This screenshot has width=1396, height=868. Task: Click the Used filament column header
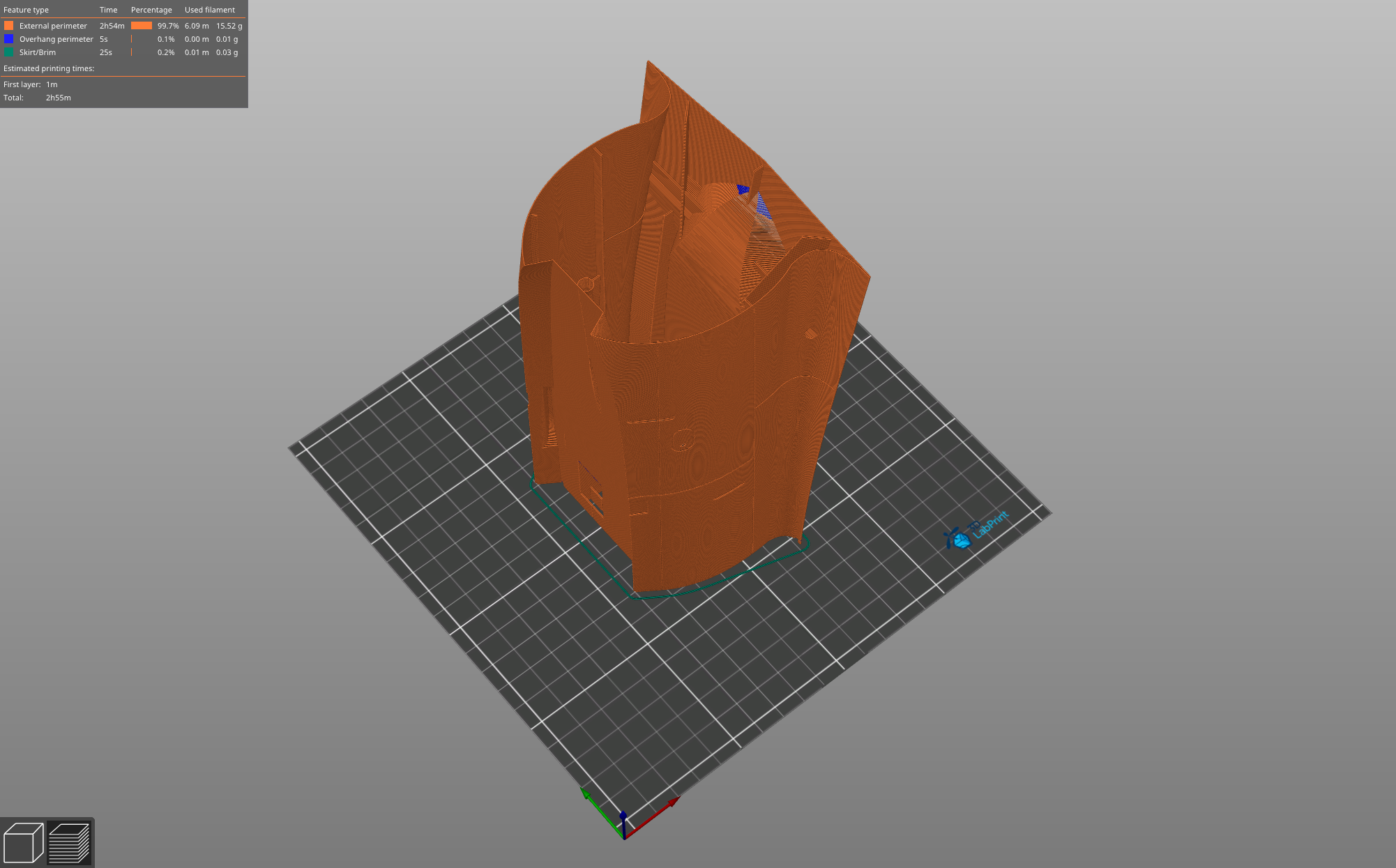pyautogui.click(x=209, y=10)
